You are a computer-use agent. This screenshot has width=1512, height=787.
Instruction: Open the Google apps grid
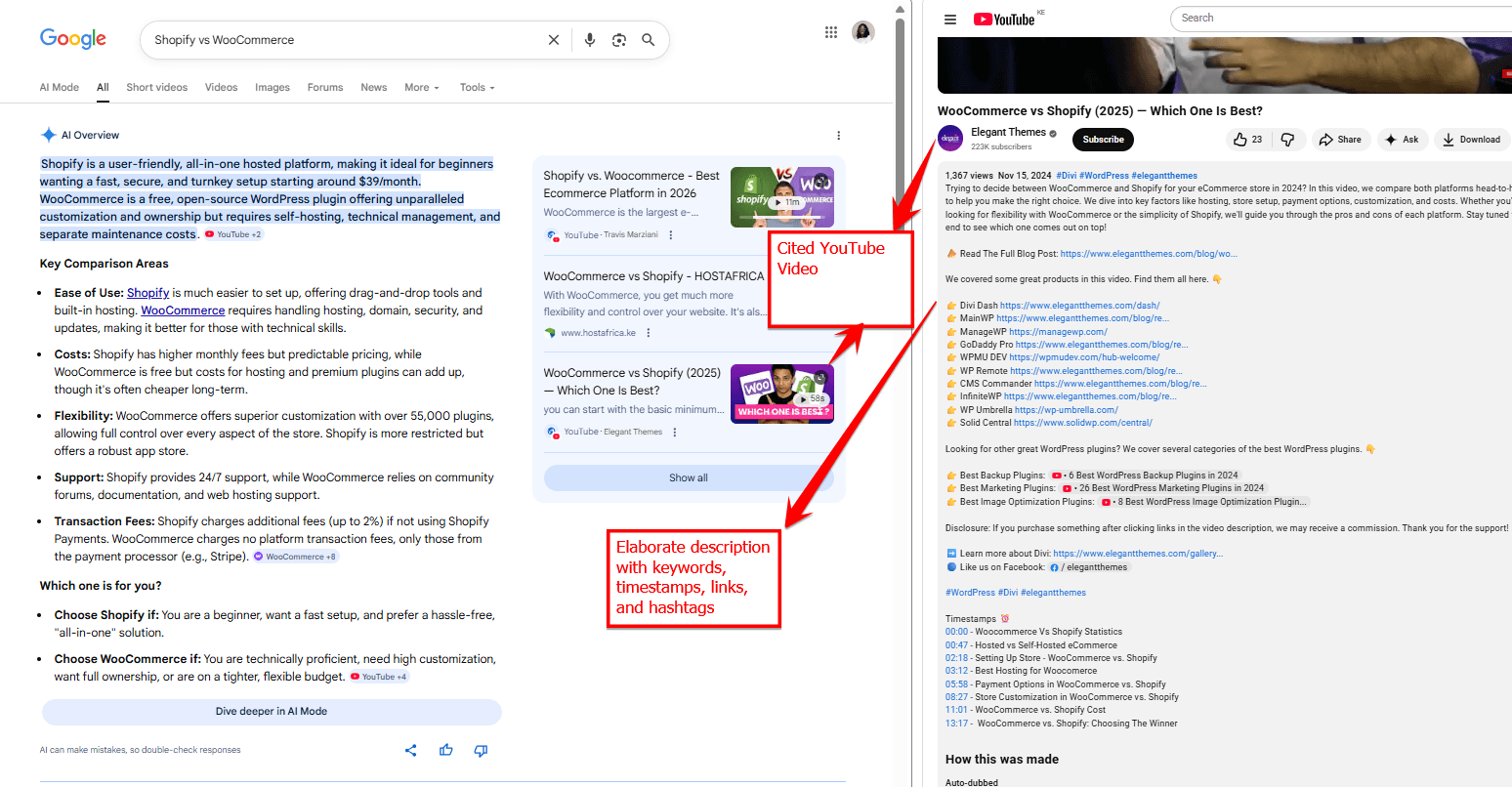coord(831,31)
